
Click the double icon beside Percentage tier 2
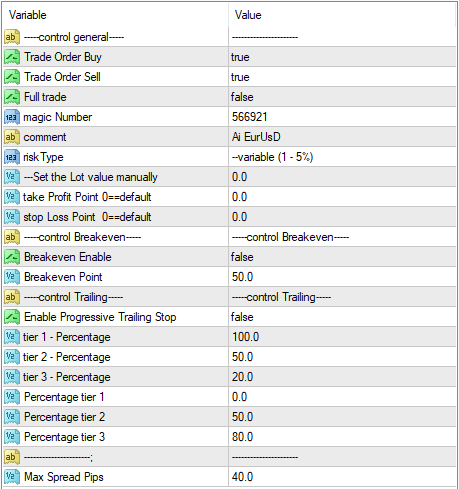pos(12,417)
